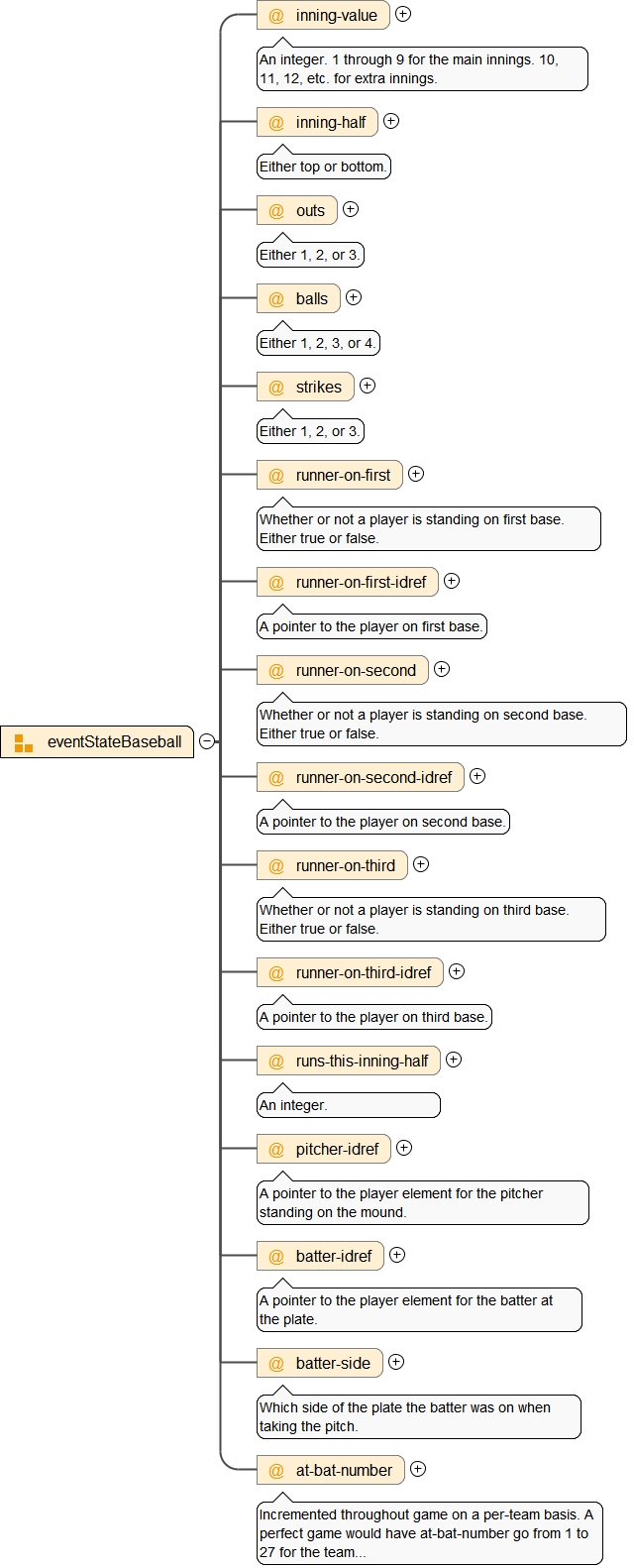Expand the balls attribute node

(354, 297)
